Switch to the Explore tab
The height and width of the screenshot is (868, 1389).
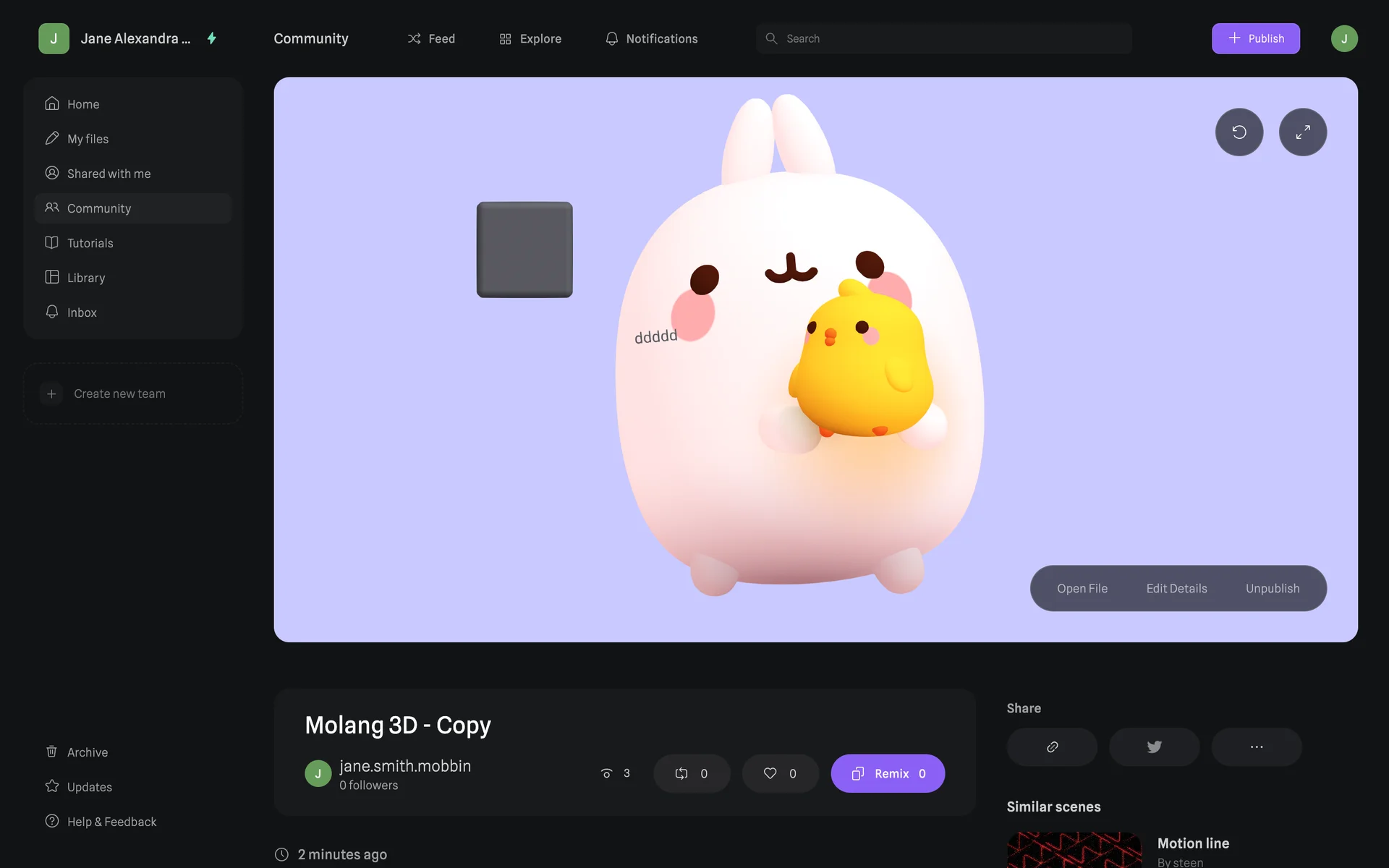530,38
